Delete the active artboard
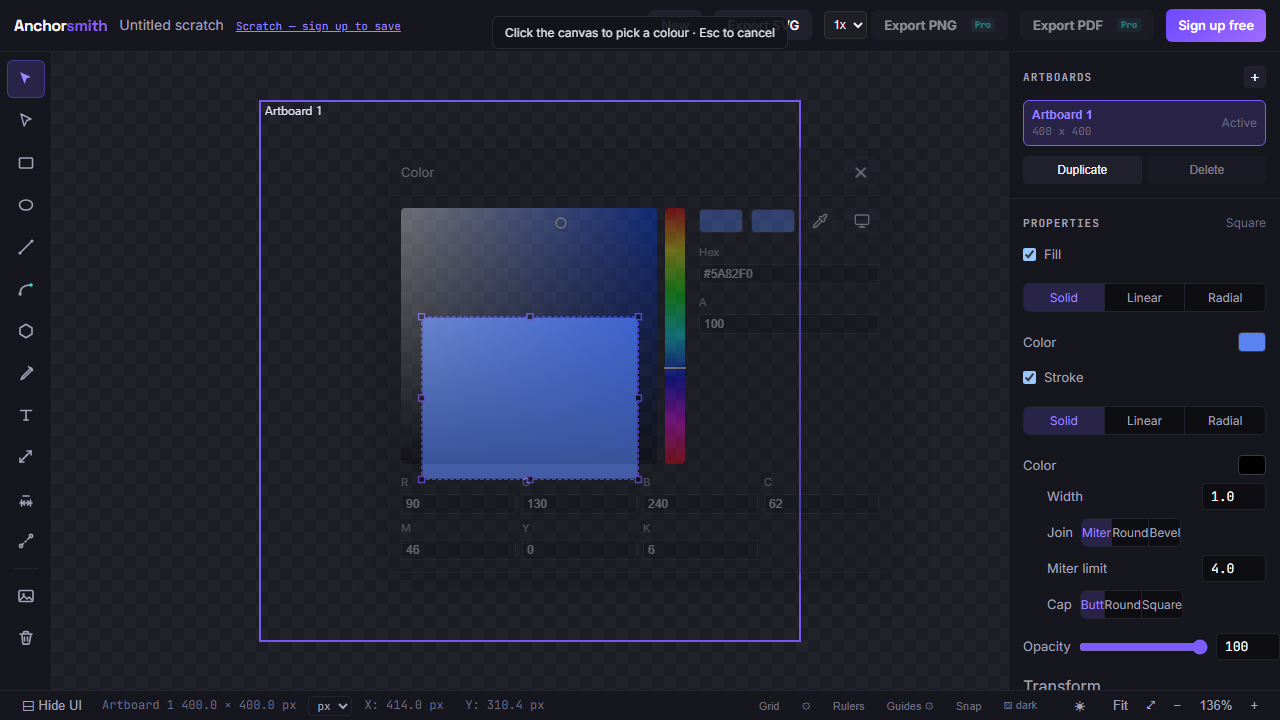 [1206, 170]
